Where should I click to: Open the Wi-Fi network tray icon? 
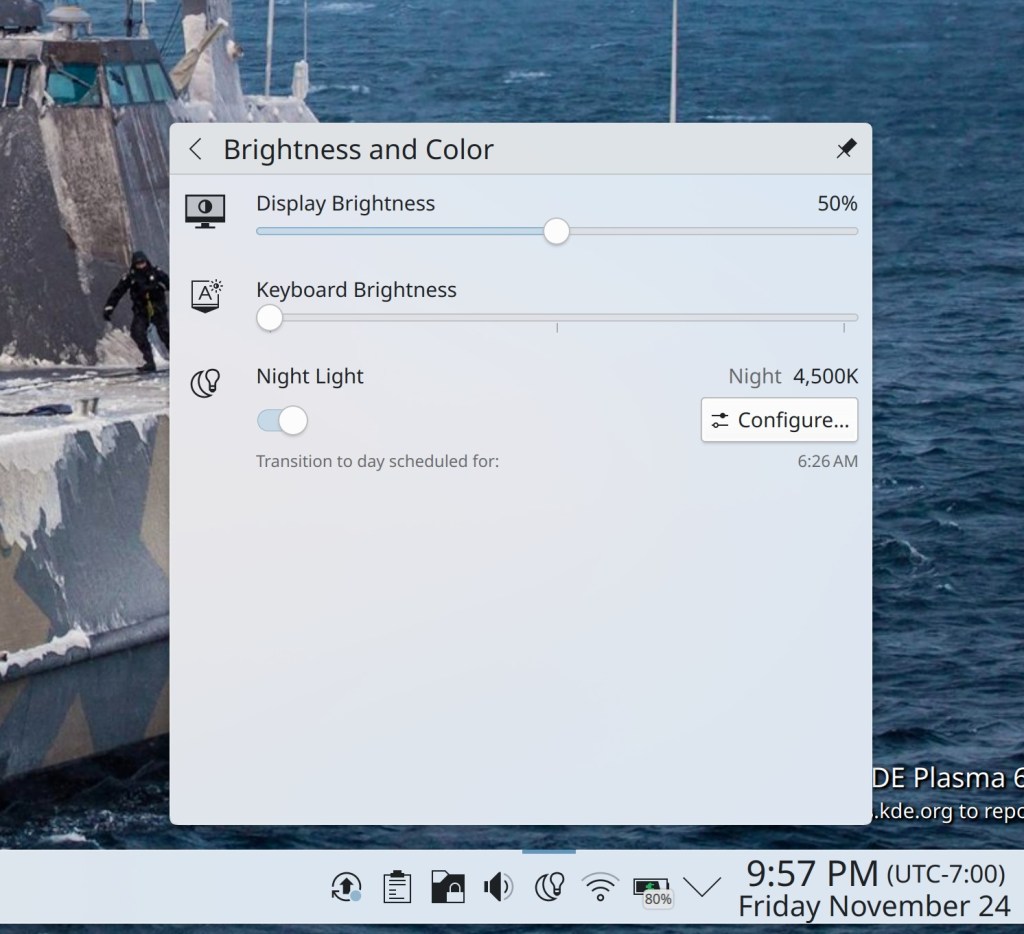click(x=600, y=886)
